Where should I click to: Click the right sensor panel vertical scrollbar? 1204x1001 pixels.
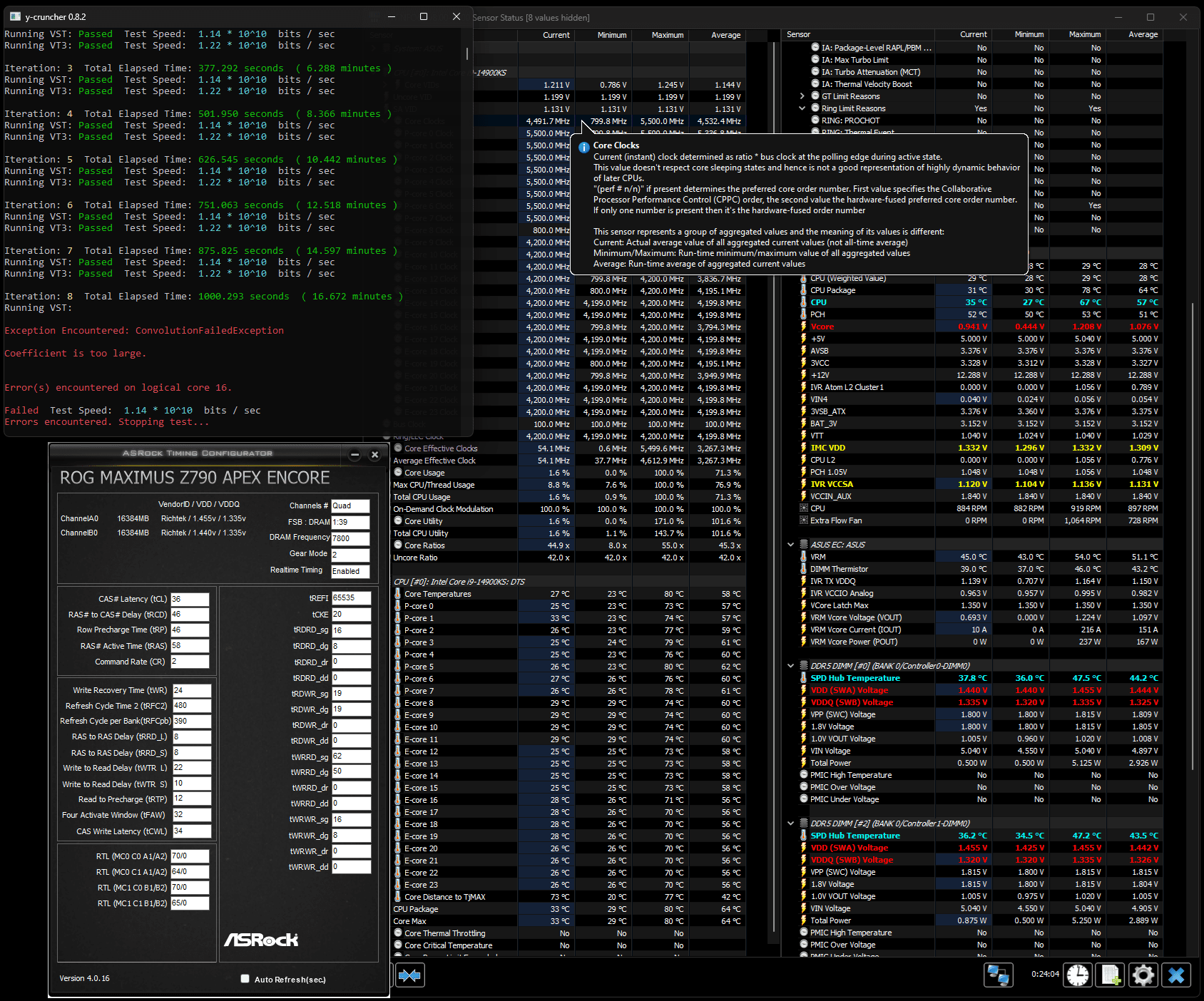click(x=1192, y=535)
